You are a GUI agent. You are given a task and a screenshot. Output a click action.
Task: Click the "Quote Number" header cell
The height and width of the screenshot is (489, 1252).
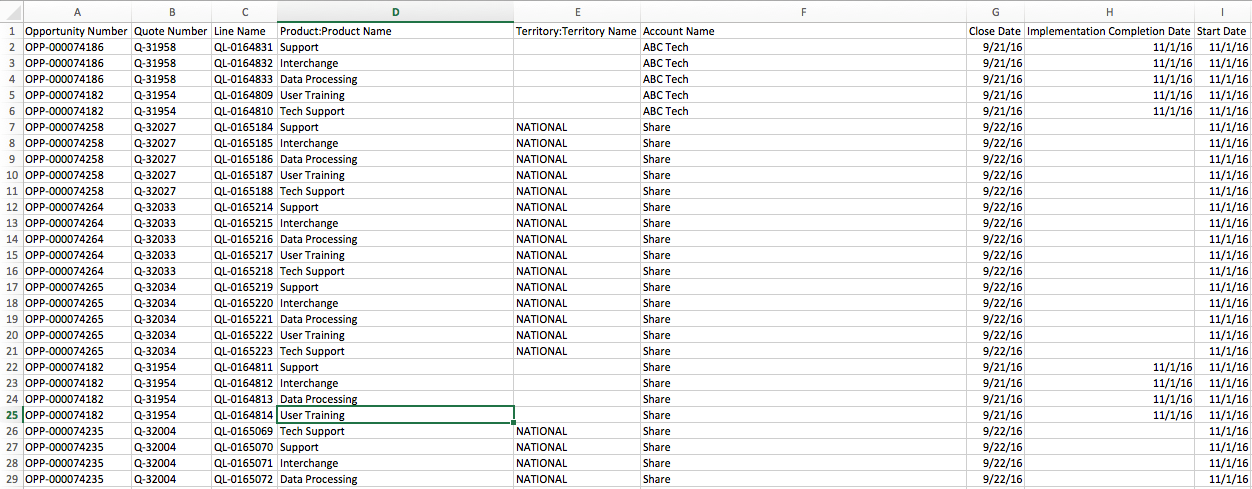[x=171, y=31]
